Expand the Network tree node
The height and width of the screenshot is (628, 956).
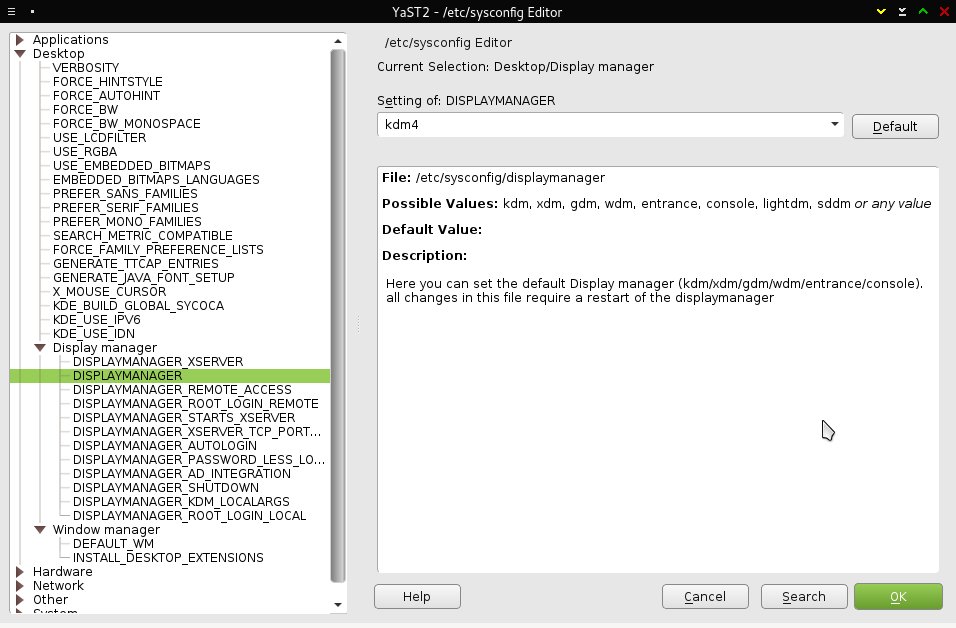20,586
